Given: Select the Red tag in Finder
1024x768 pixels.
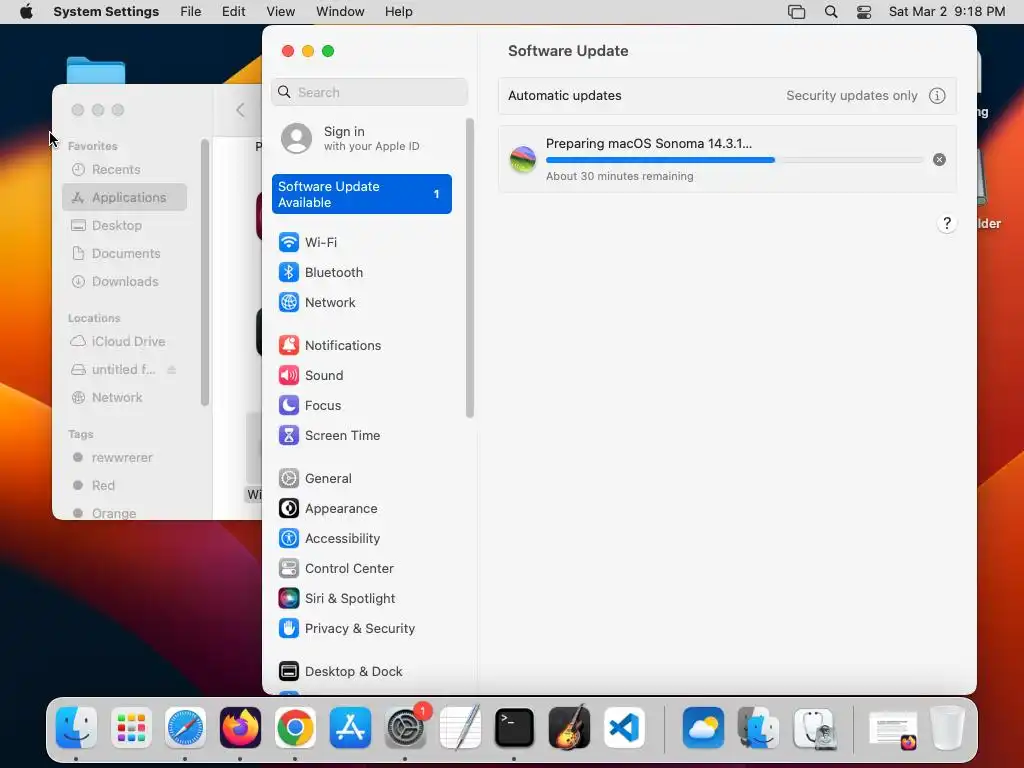Looking at the screenshot, I should 124,486.
